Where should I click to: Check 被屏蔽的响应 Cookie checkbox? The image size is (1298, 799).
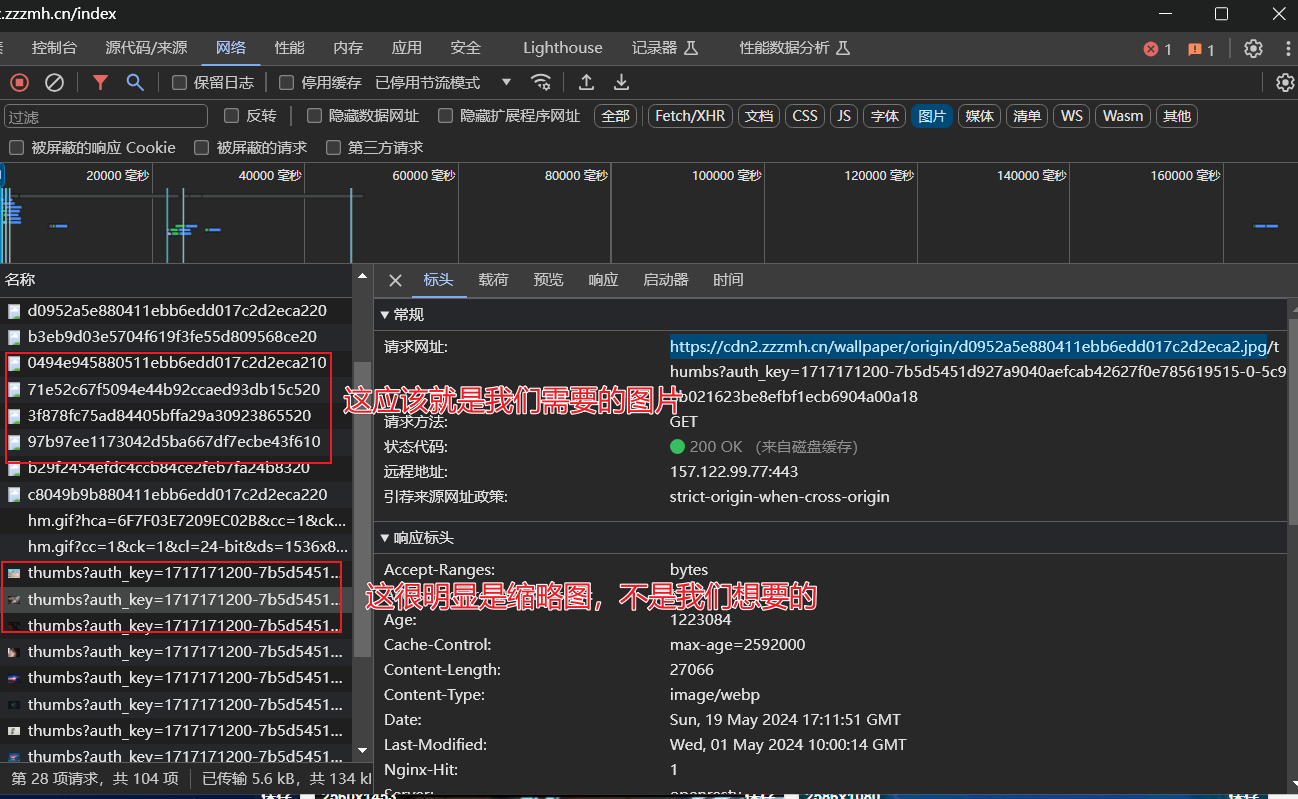pos(16,147)
